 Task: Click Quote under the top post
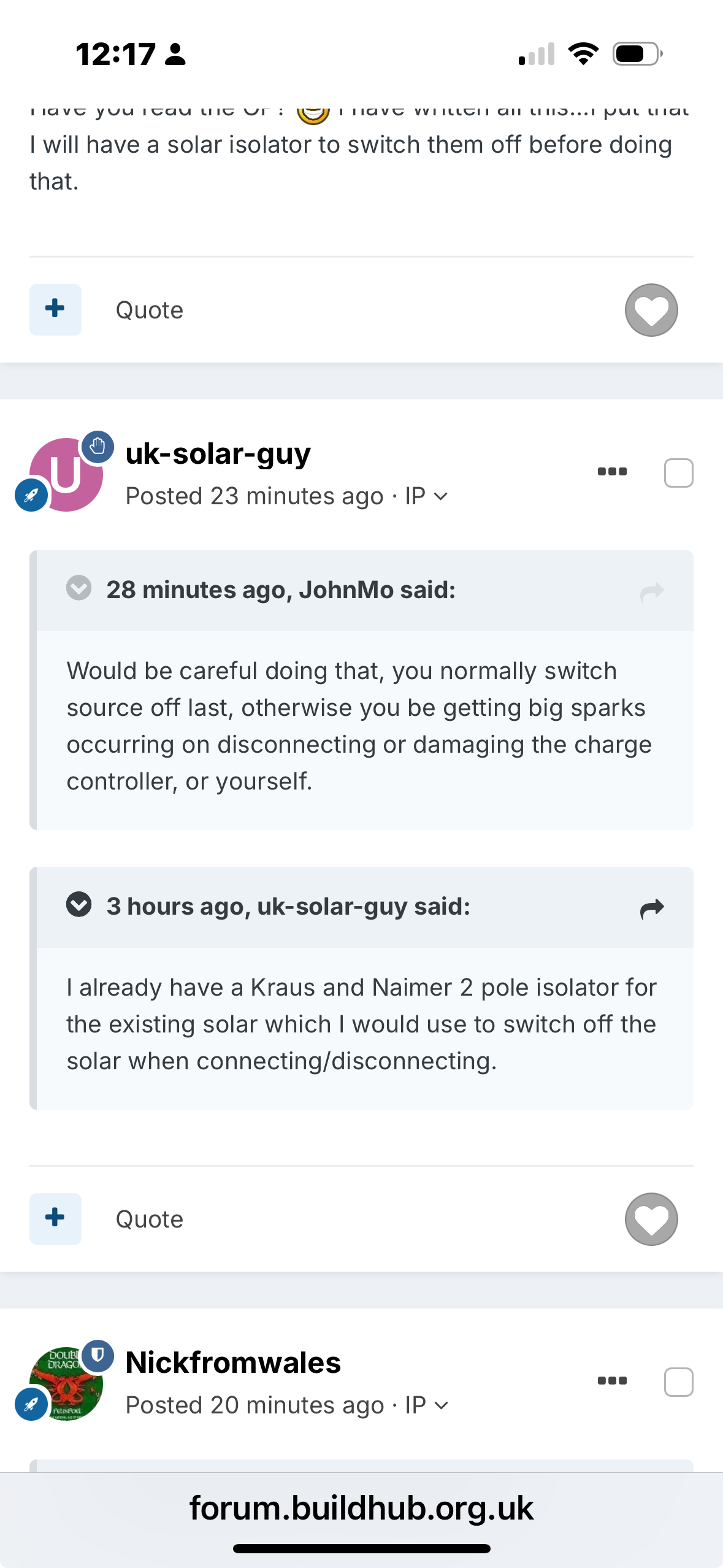[x=149, y=310]
